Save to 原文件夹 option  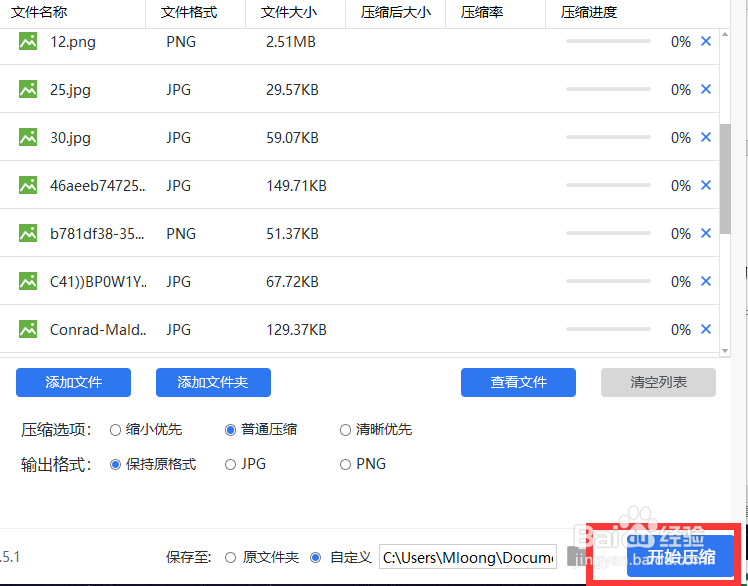[230, 557]
